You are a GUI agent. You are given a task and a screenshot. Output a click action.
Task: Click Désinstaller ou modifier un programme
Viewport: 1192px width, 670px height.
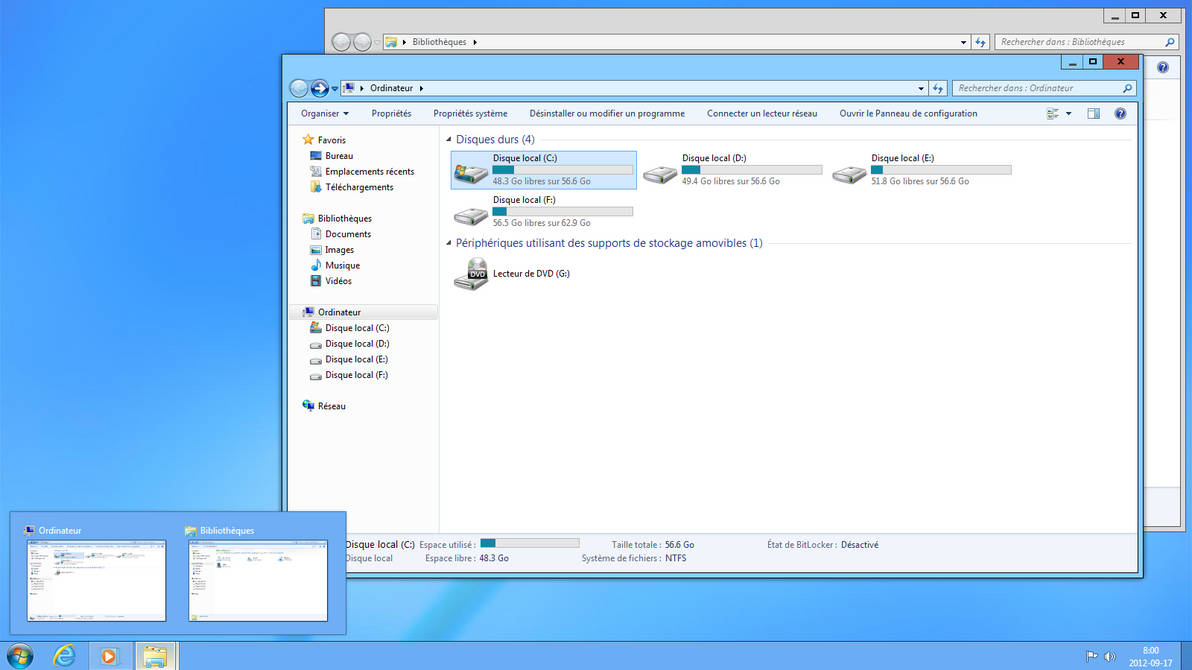[x=607, y=114]
